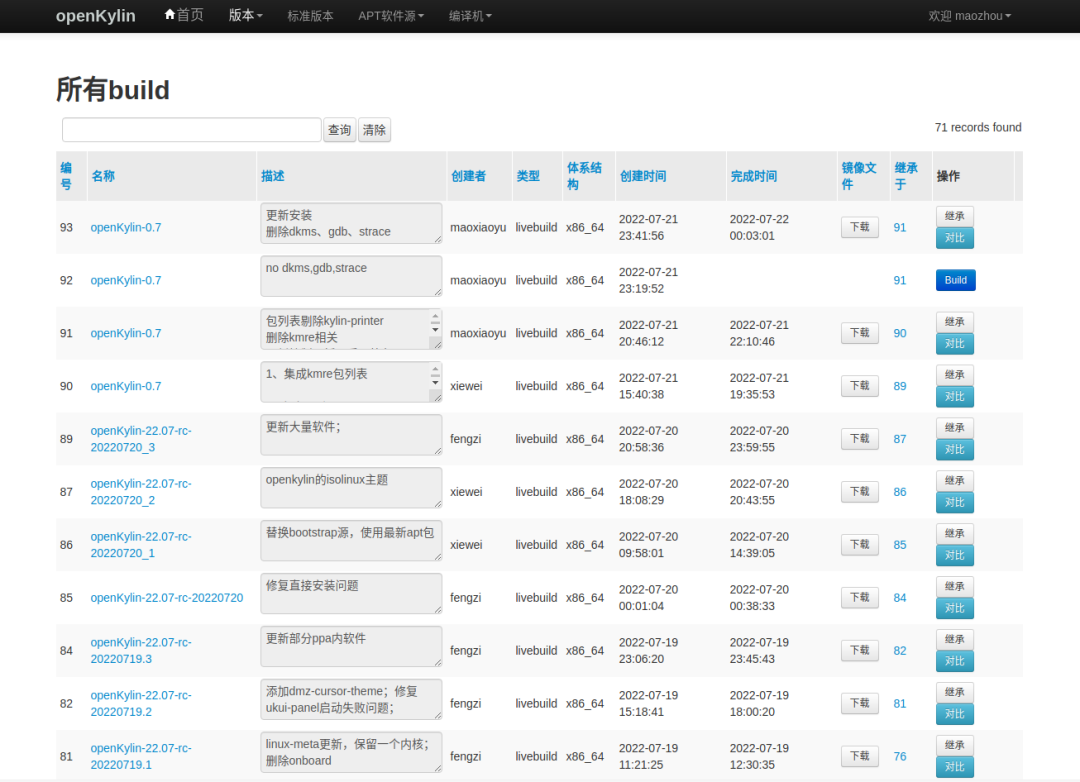Select creator cell maoxiaoyu in row 93
Image resolution: width=1080 pixels, height=782 pixels.
tap(478, 227)
